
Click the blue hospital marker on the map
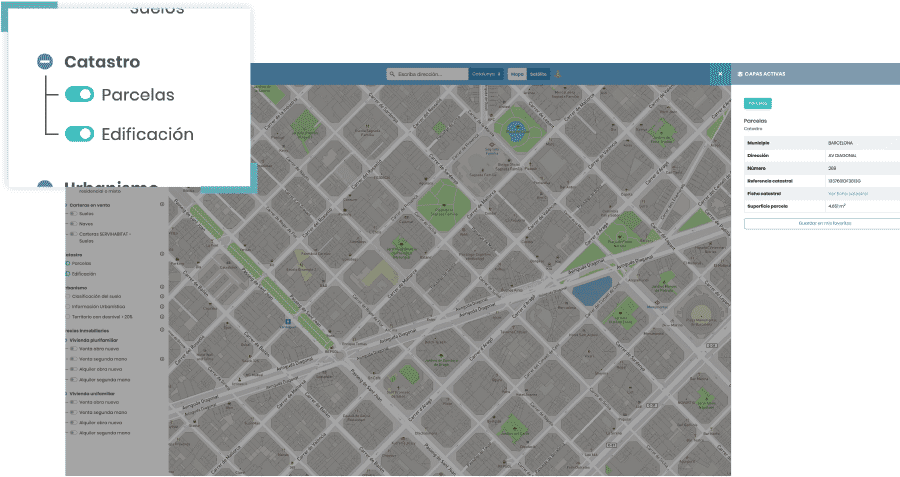point(288,322)
